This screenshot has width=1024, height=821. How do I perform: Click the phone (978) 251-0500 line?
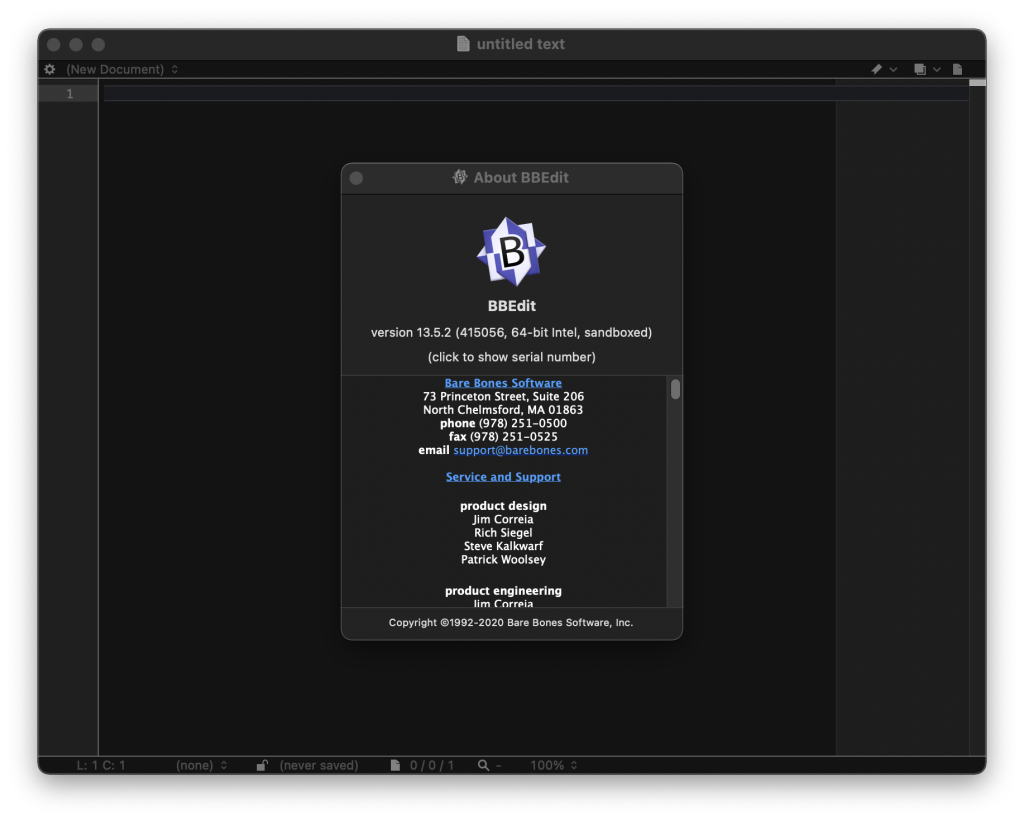[503, 423]
